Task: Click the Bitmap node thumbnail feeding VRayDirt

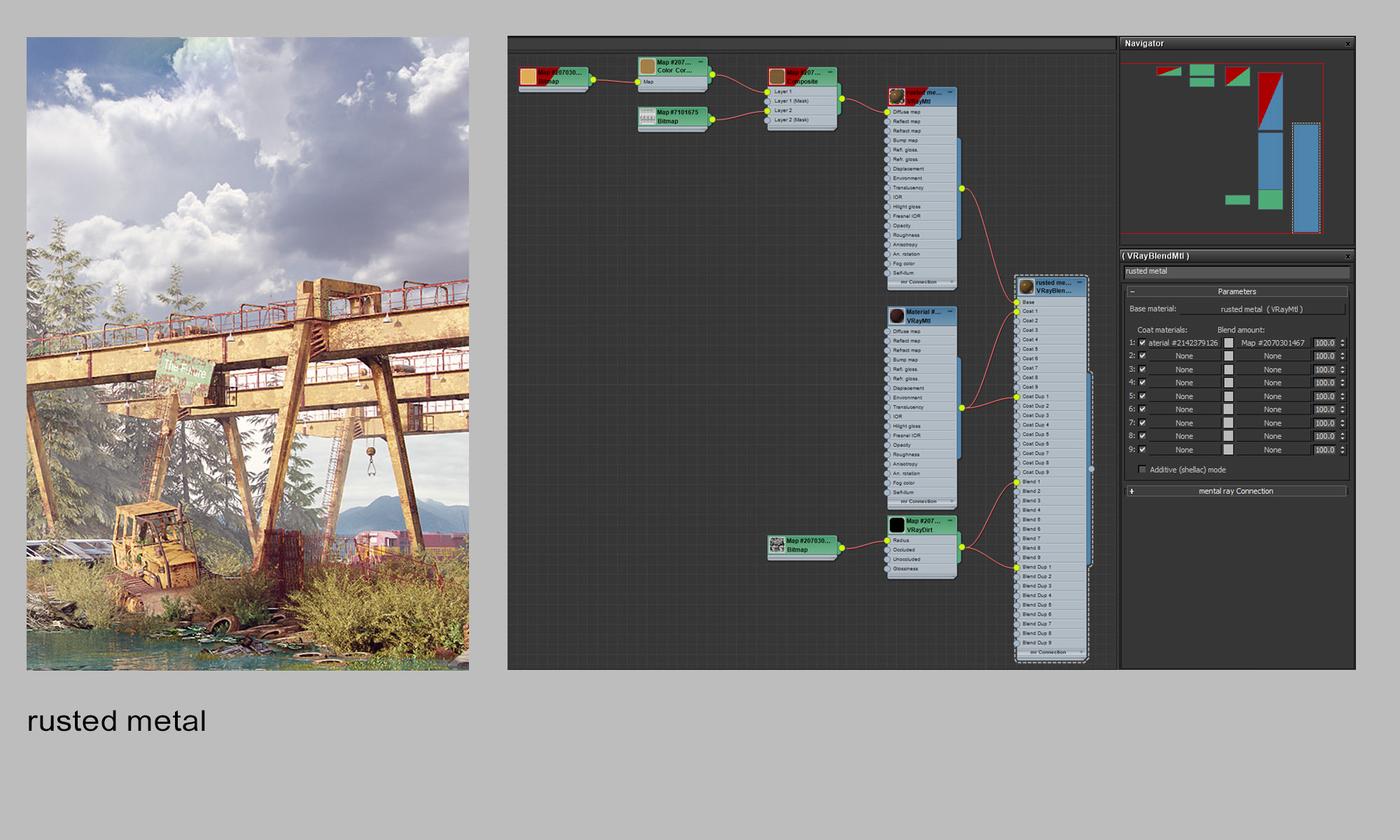Action: (x=777, y=545)
